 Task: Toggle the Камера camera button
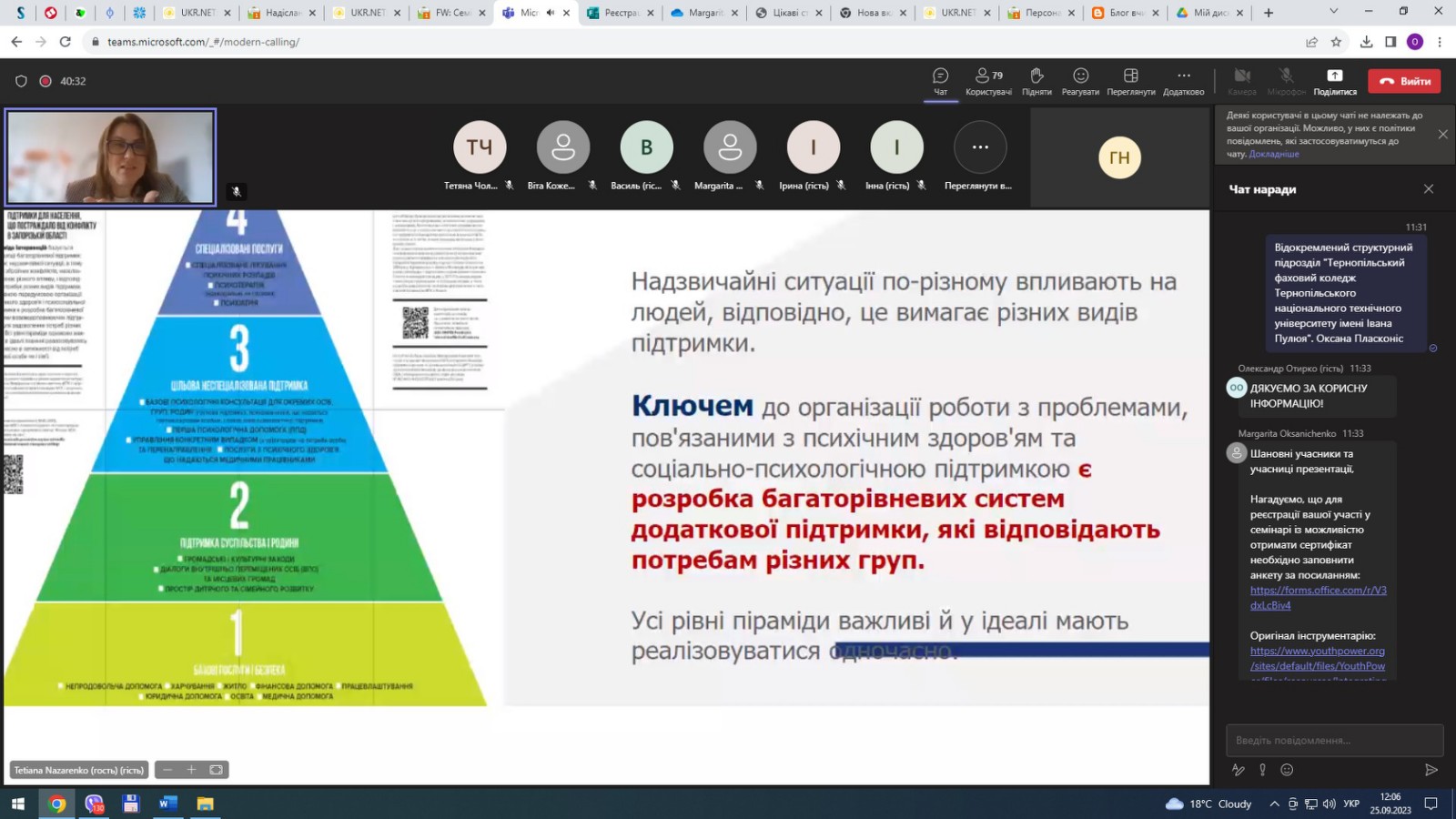pos(1242,81)
